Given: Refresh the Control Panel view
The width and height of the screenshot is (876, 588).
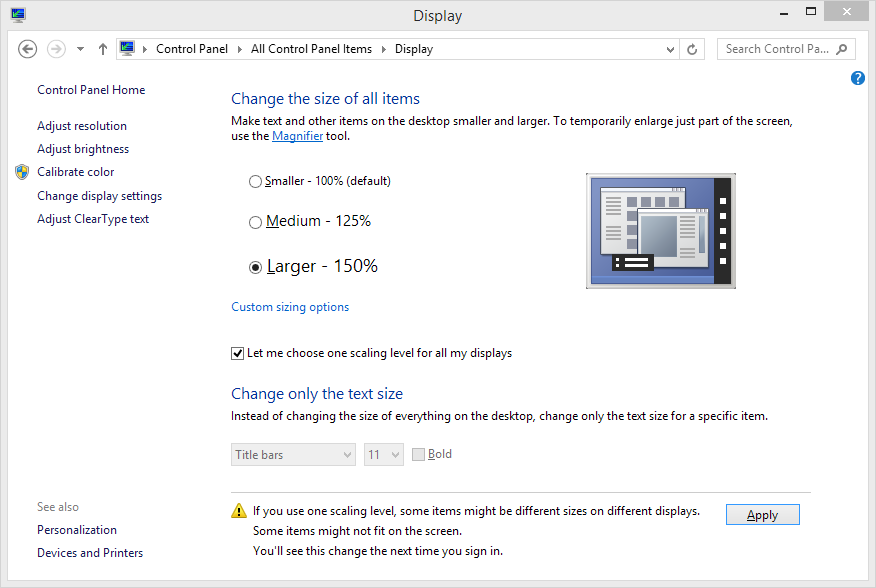Looking at the screenshot, I should tap(692, 49).
